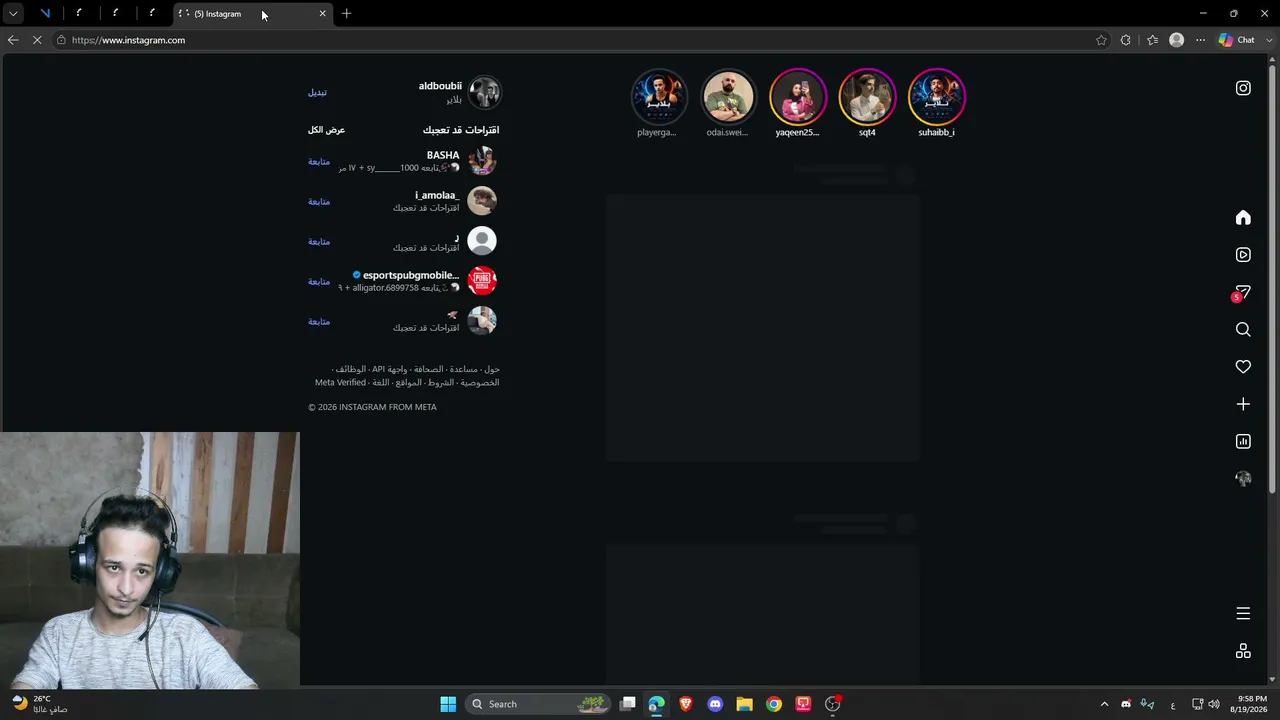
Task: Open the الوظائف footer link
Action: point(351,369)
